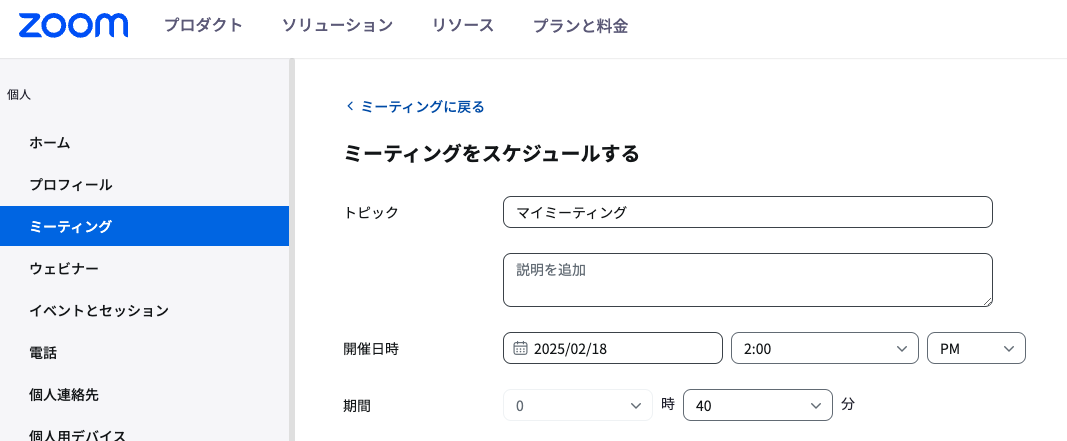Expand the 40 minutes dropdown
This screenshot has width=1067, height=441.
coord(757,405)
